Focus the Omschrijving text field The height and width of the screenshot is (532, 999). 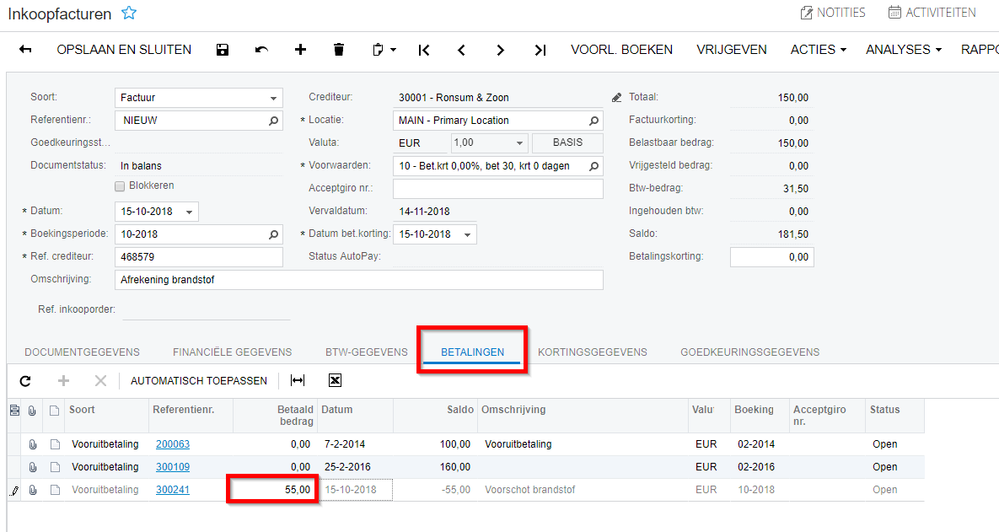(359, 280)
